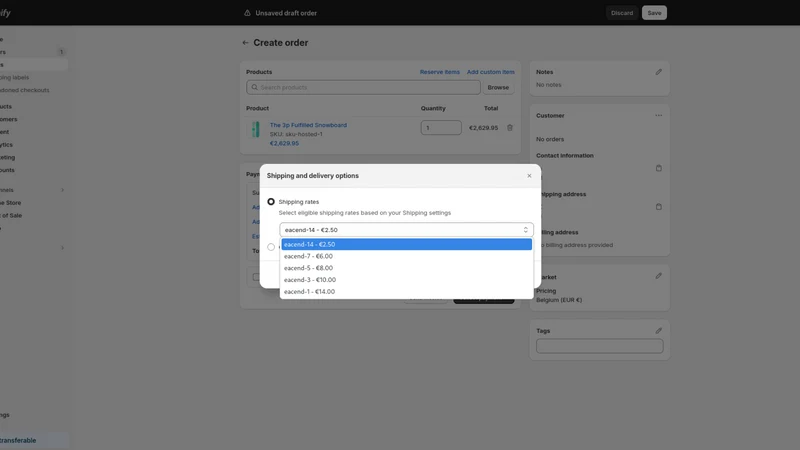
Task: Select eacend-3 - €10.00 rate option
Action: click(x=406, y=280)
